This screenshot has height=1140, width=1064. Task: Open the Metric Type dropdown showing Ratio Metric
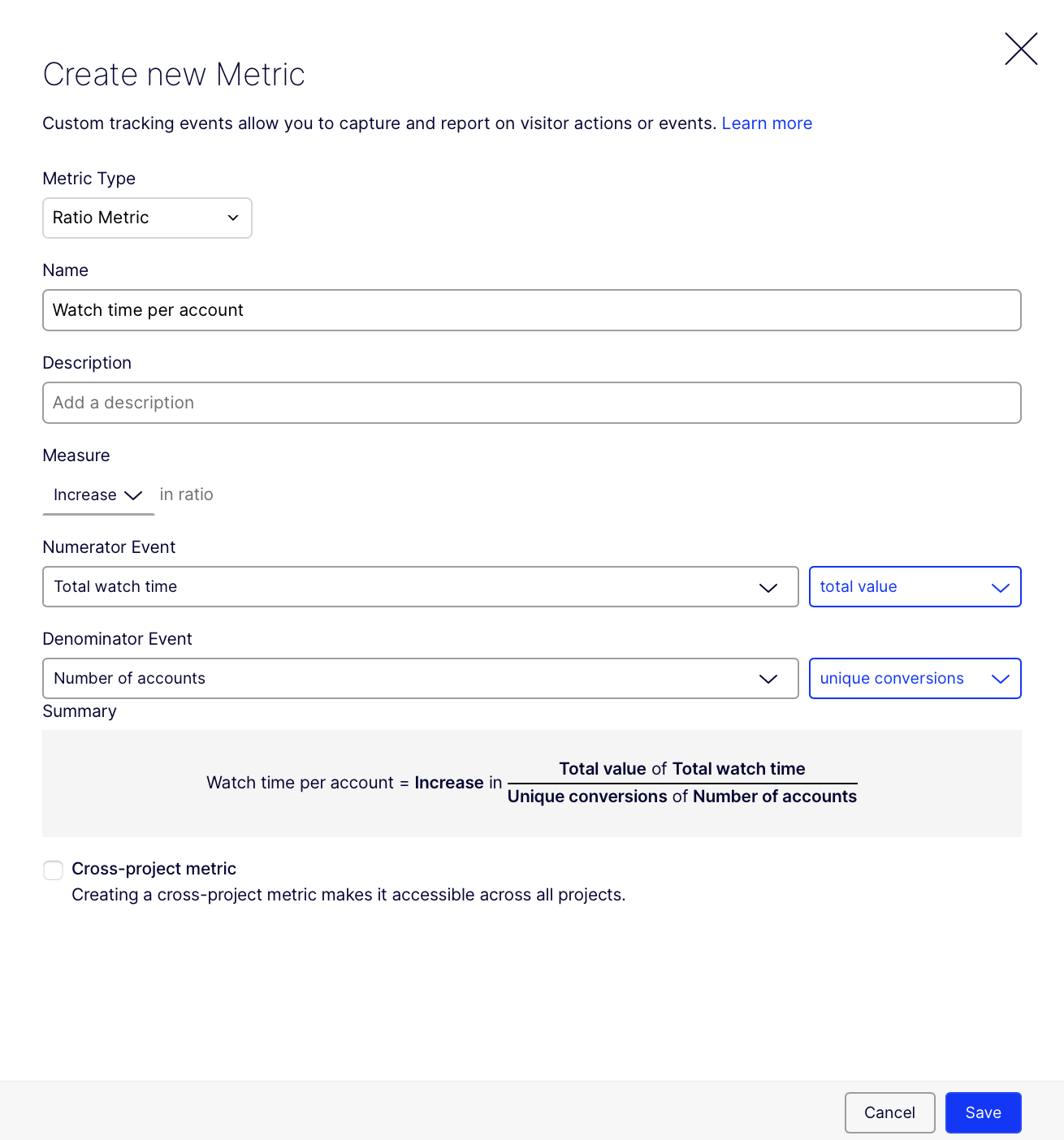point(147,218)
